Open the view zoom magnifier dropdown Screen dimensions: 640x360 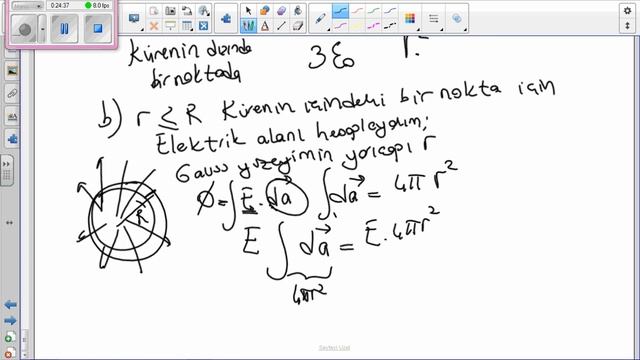pos(204,11)
